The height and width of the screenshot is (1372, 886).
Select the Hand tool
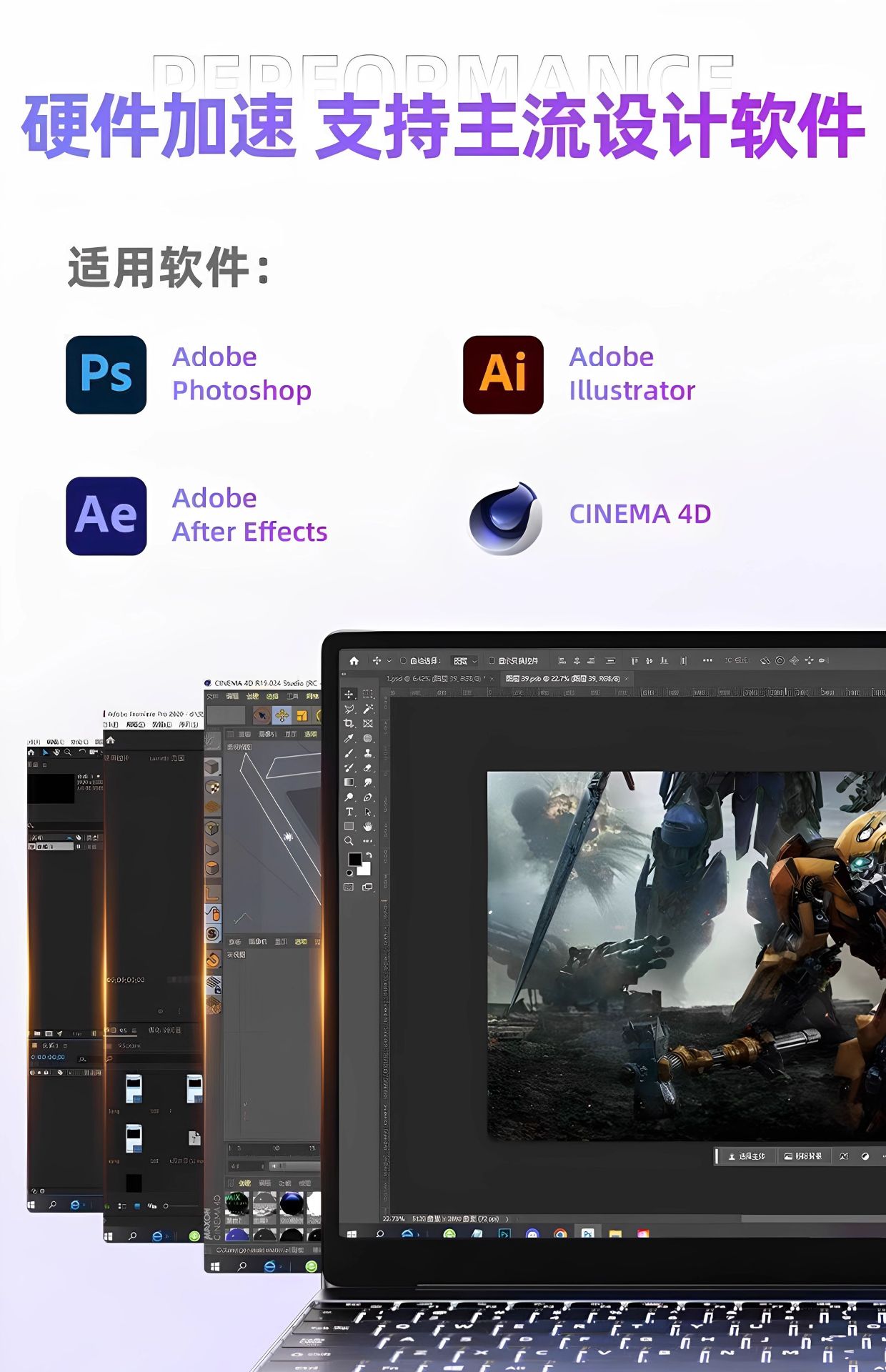368,826
